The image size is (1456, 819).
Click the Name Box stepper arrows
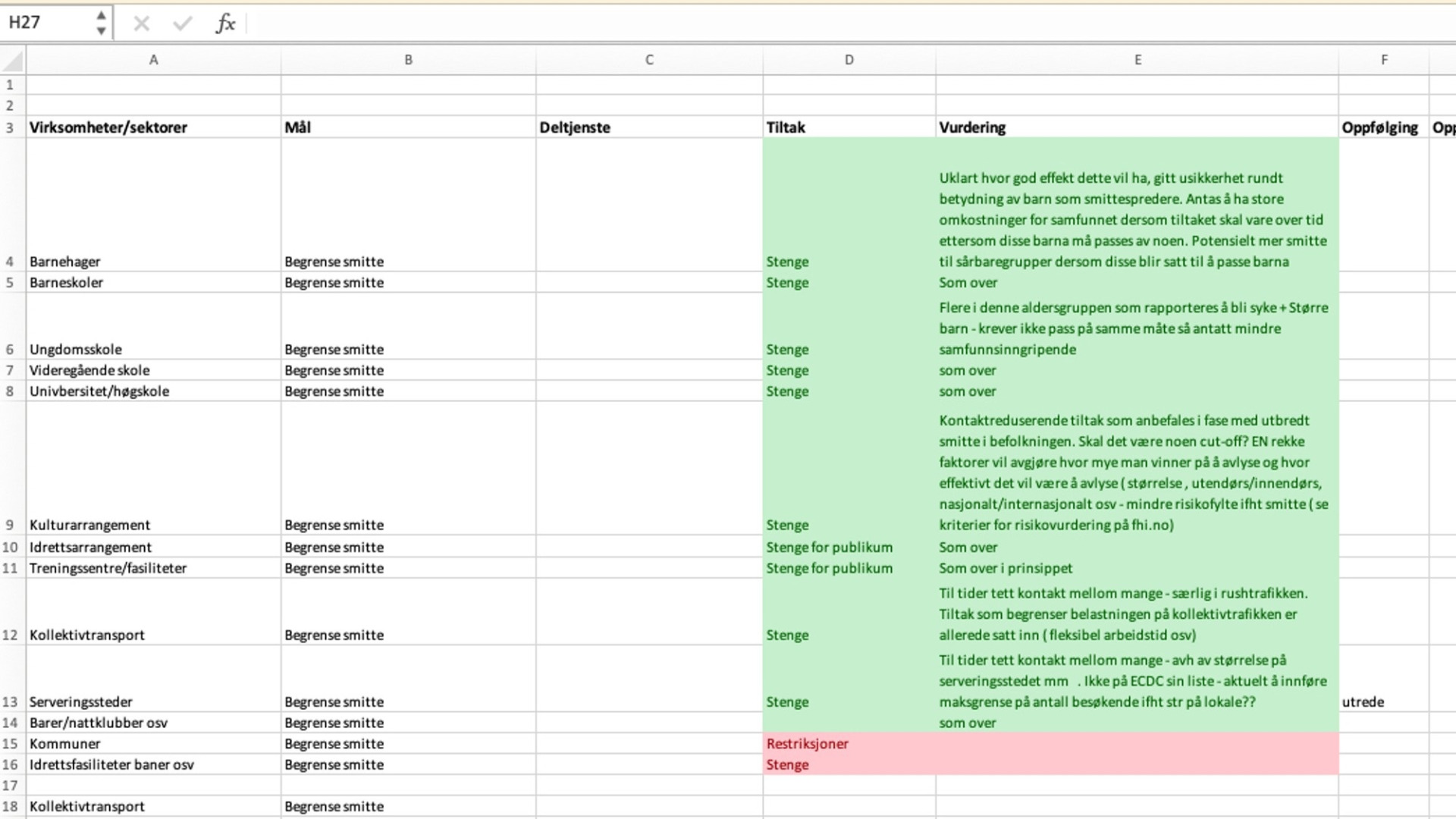pyautogui.click(x=101, y=24)
